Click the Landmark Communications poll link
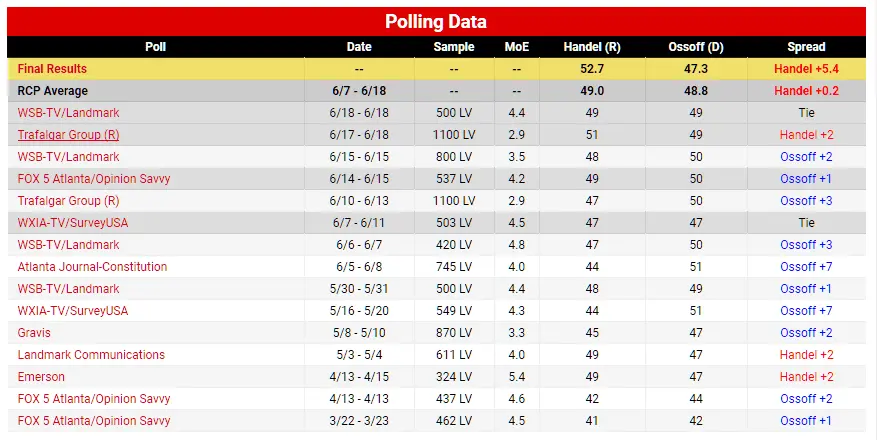 91,355
